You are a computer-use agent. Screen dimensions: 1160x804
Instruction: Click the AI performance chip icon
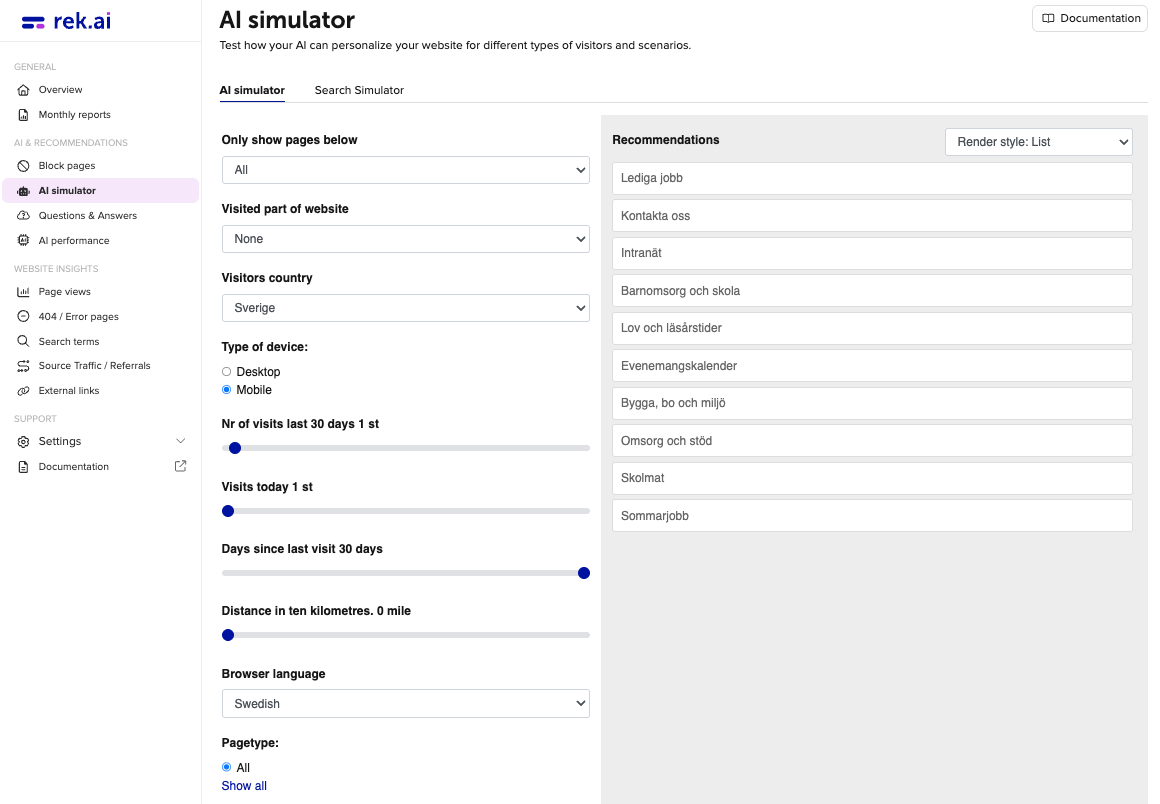(x=21, y=240)
